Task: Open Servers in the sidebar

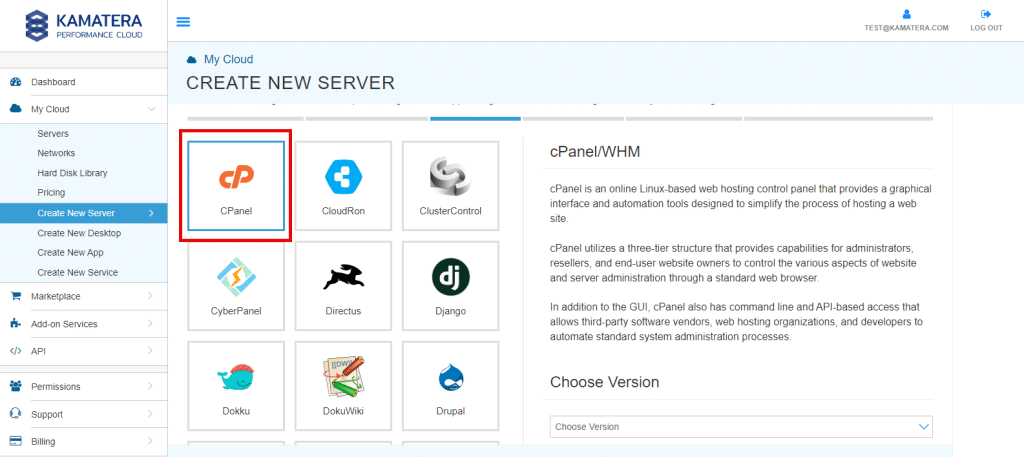Action: pos(53,134)
